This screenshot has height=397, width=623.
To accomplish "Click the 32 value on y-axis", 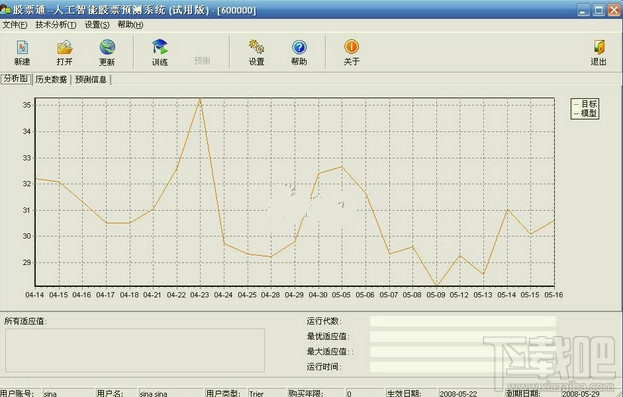I will click(27, 184).
